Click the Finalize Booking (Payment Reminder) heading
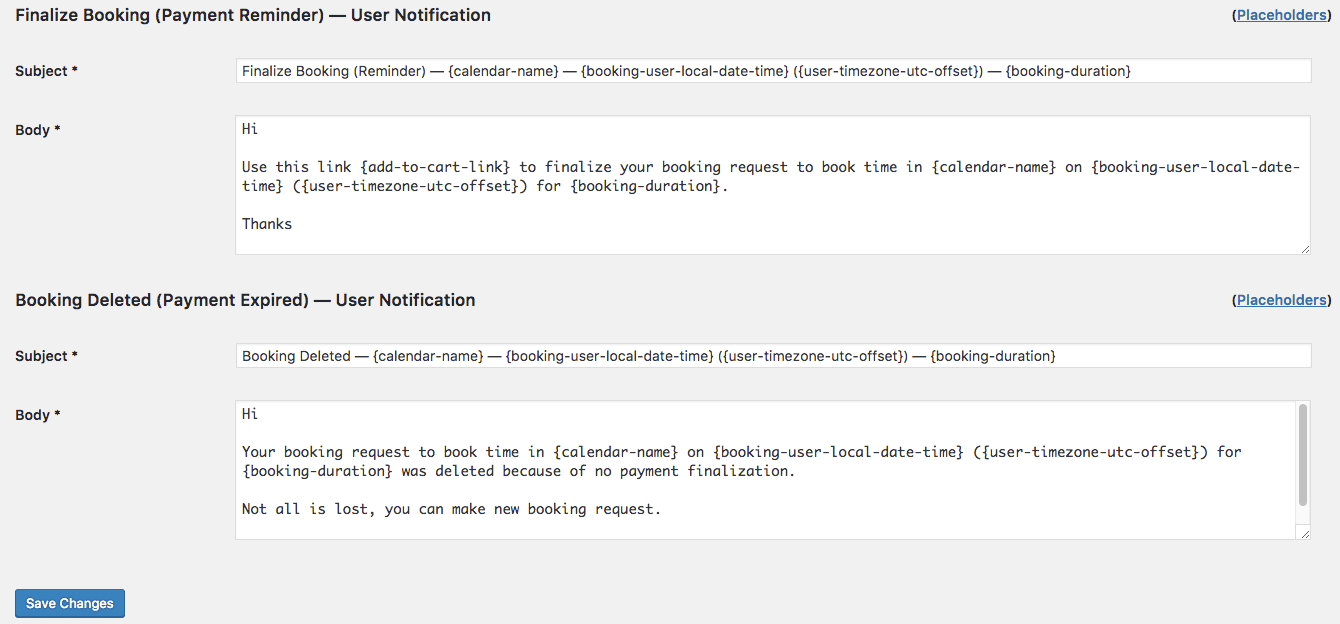 [x=253, y=15]
